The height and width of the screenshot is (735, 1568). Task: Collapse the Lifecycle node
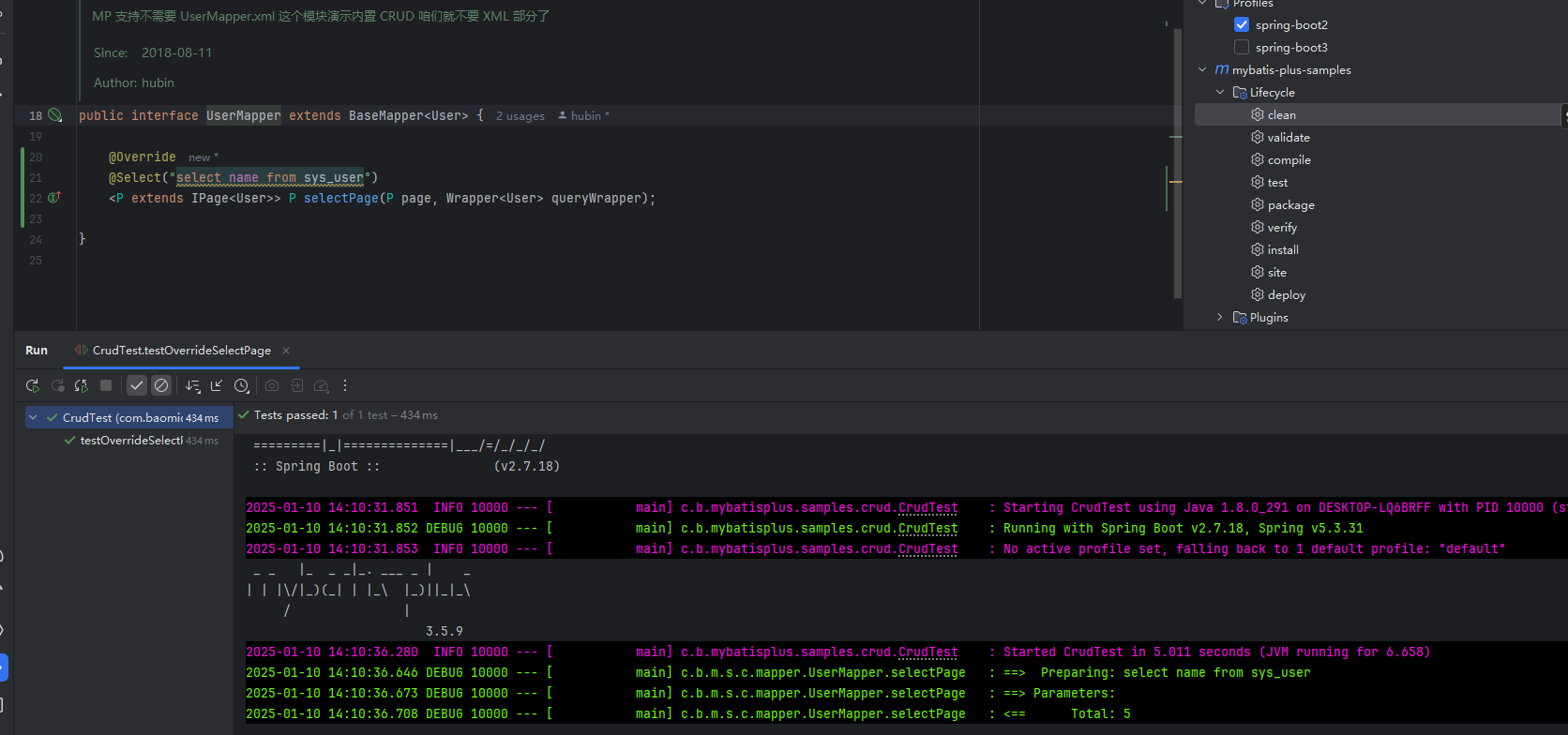point(1219,93)
